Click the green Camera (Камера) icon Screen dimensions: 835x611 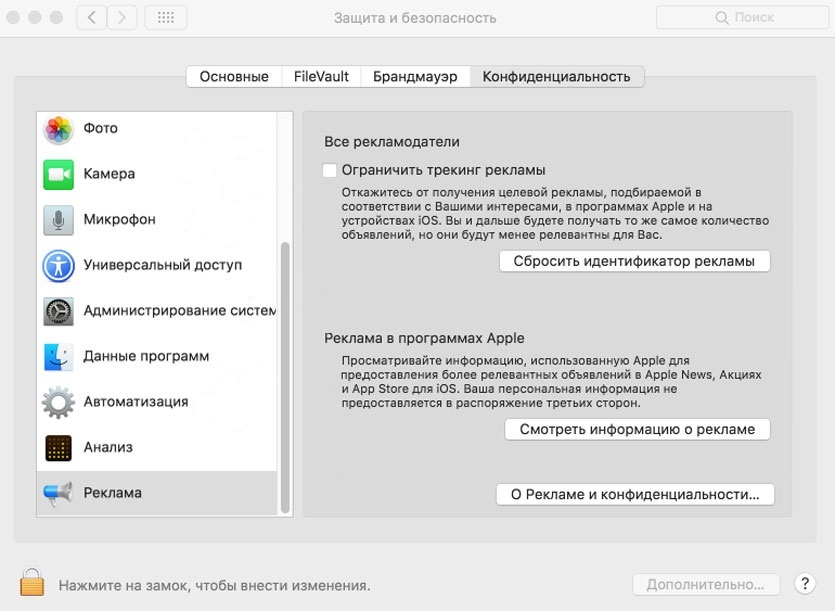59,174
